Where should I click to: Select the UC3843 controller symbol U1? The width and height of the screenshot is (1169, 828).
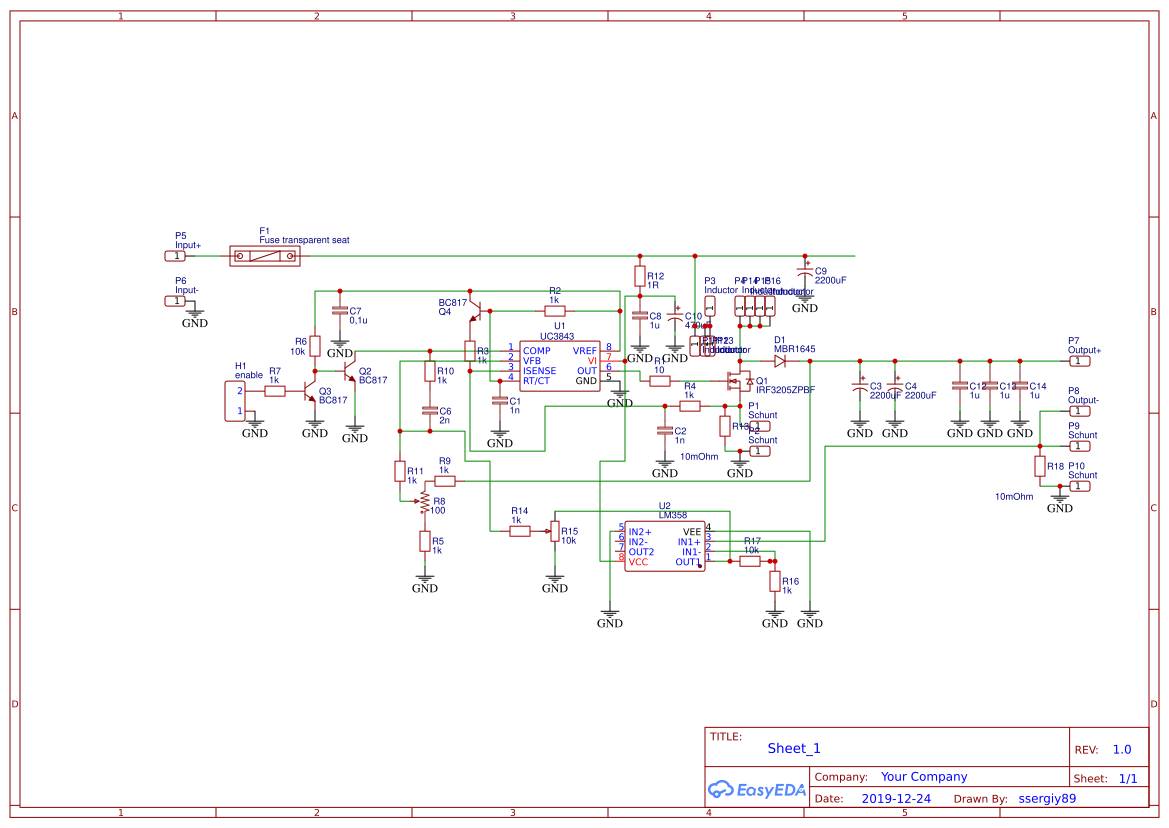(x=557, y=363)
